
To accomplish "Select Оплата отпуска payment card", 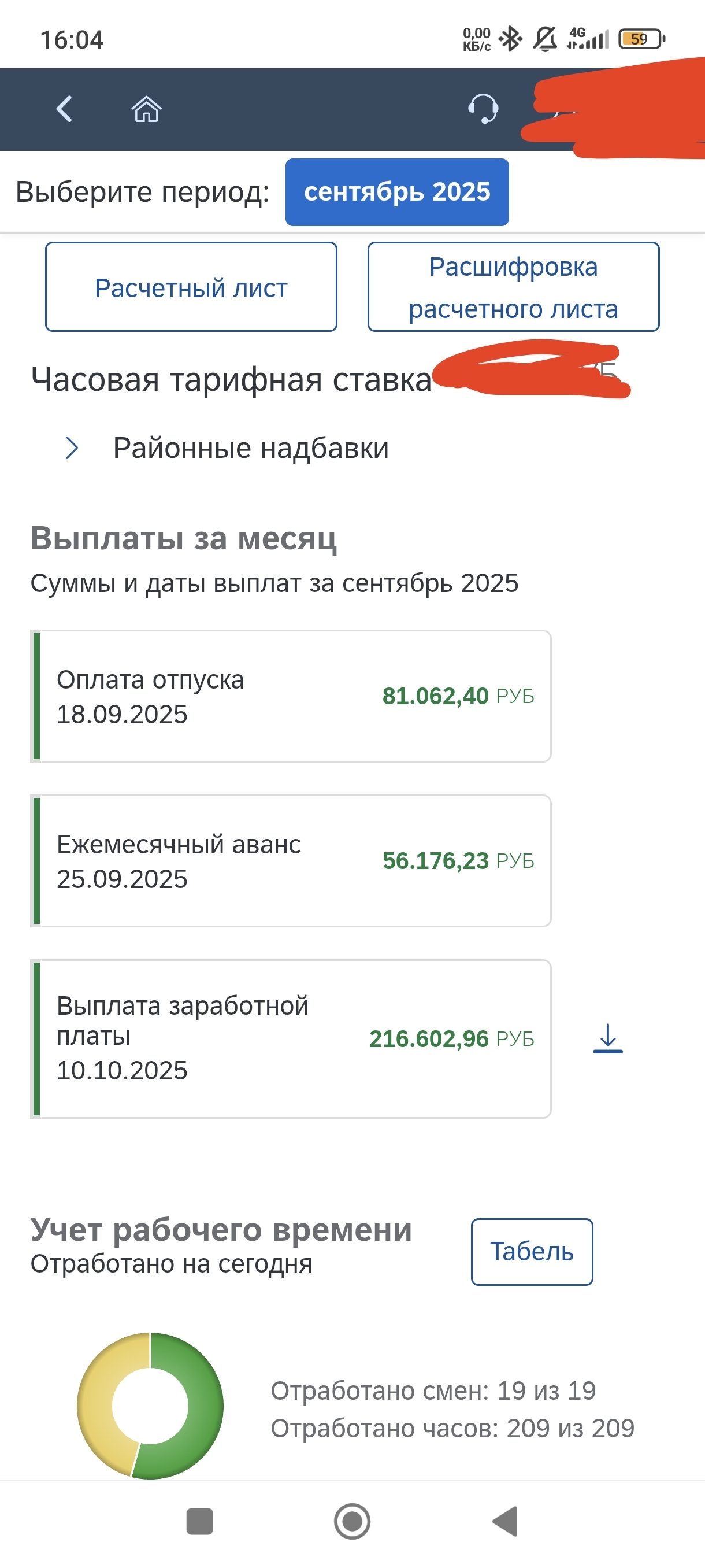I will [291, 696].
